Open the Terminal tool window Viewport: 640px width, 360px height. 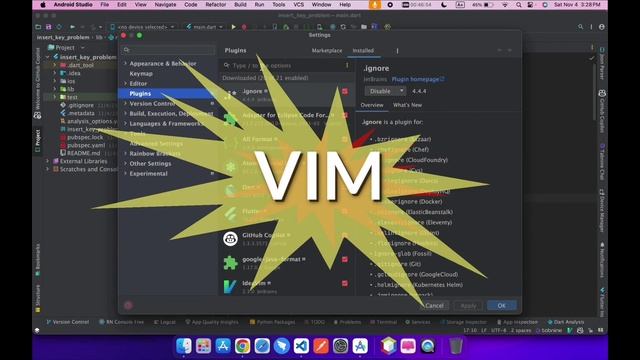[x=384, y=322]
